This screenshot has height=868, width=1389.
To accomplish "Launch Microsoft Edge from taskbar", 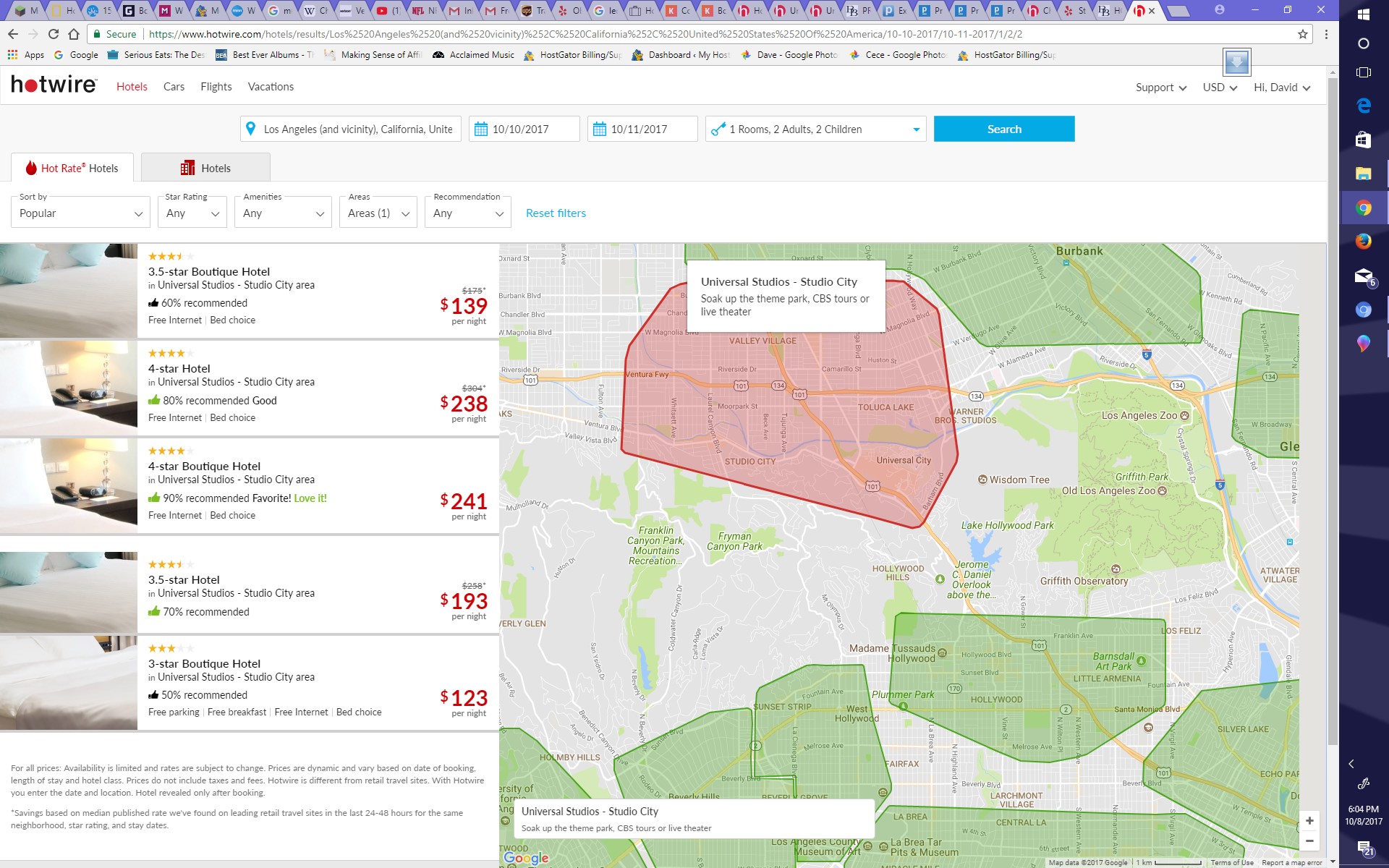I will [1364, 106].
